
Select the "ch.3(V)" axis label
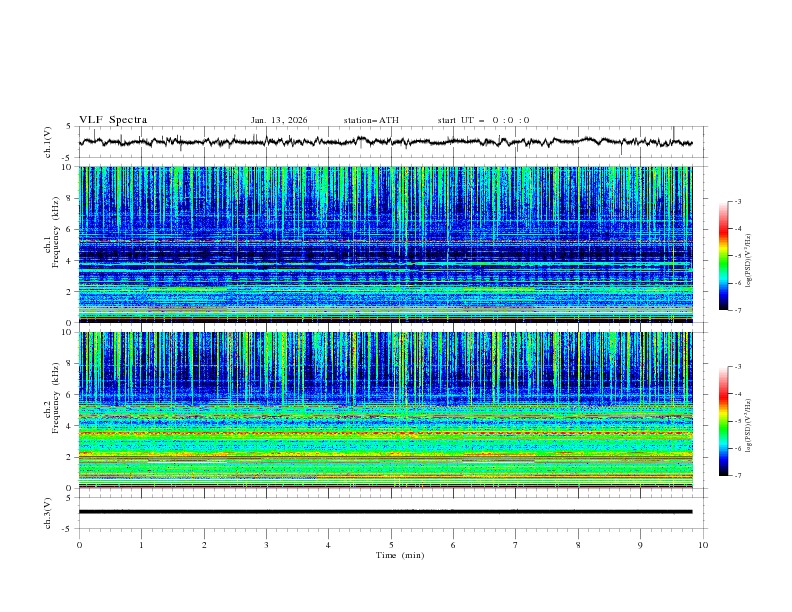[x=50, y=515]
